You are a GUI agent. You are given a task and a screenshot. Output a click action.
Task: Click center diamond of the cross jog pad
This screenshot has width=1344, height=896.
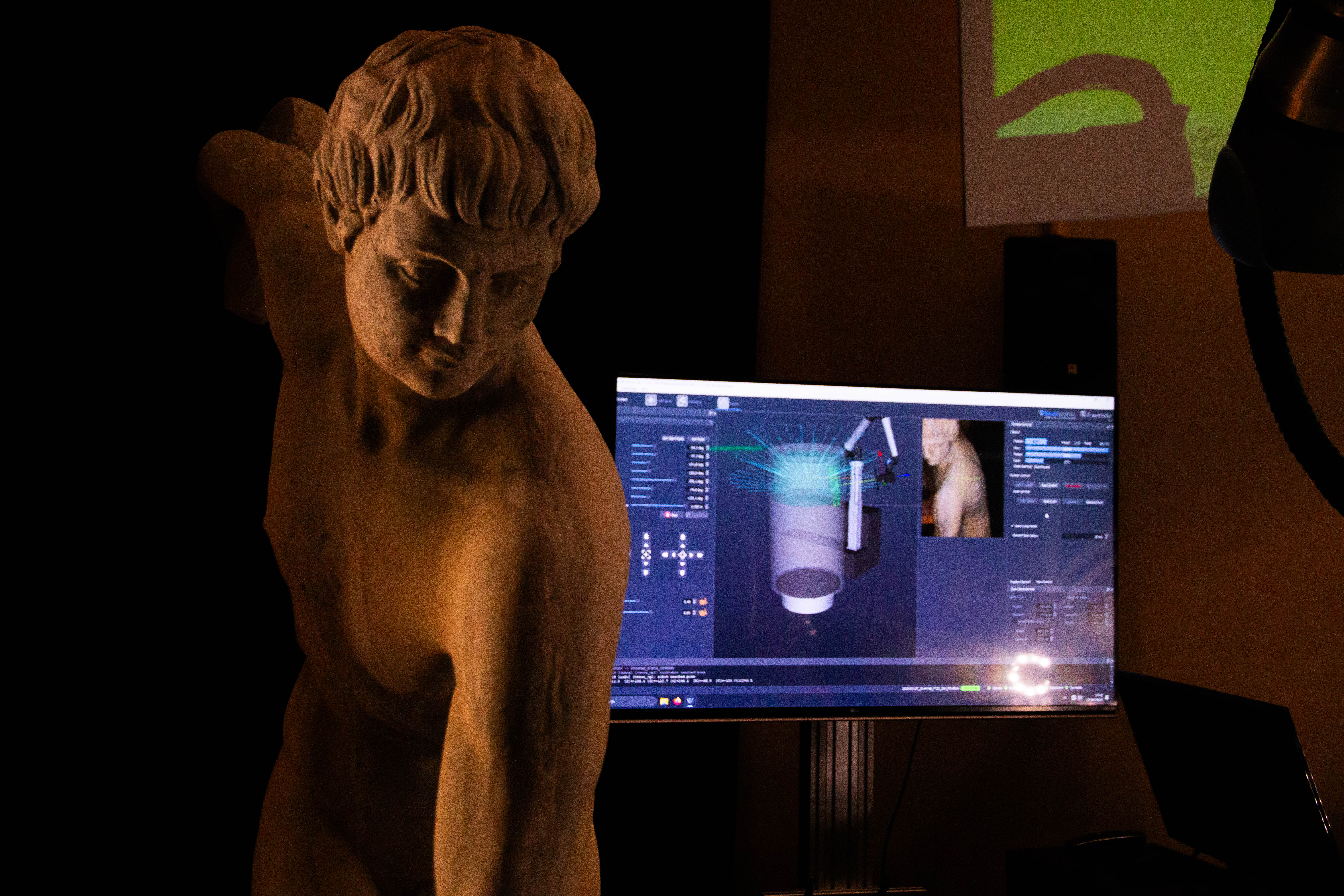(x=682, y=555)
